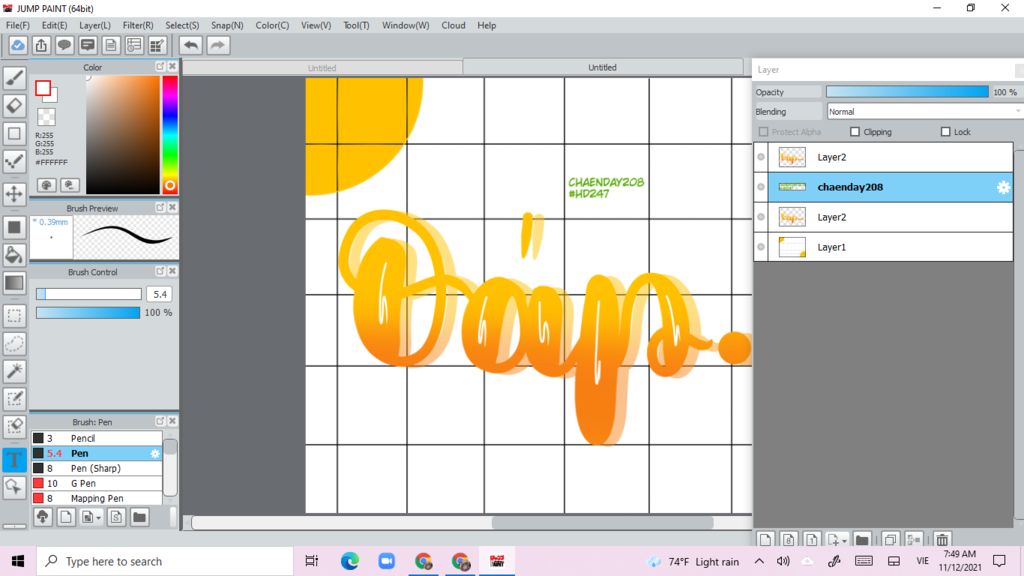This screenshot has height=576, width=1024.
Task: Add a layer folder in Layer panel
Action: point(862,539)
